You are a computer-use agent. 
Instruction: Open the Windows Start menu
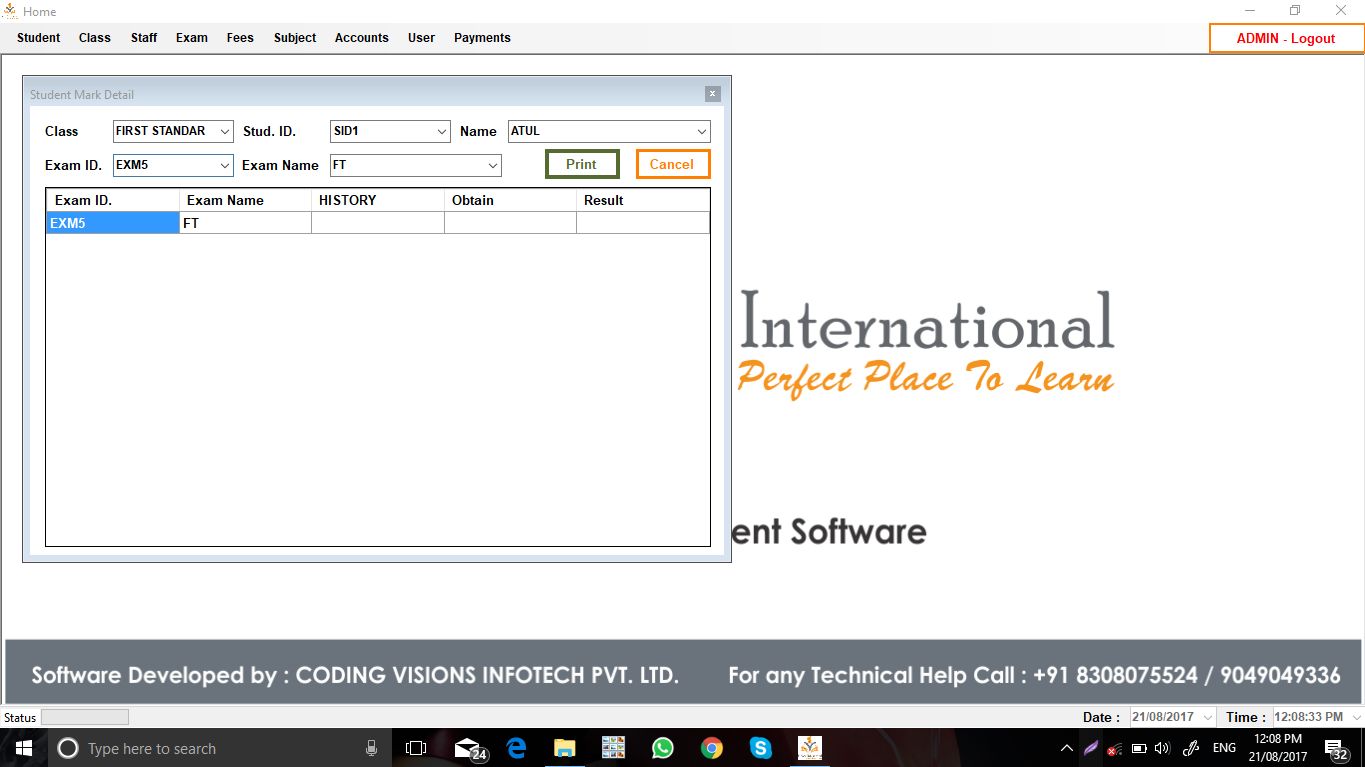[23, 748]
